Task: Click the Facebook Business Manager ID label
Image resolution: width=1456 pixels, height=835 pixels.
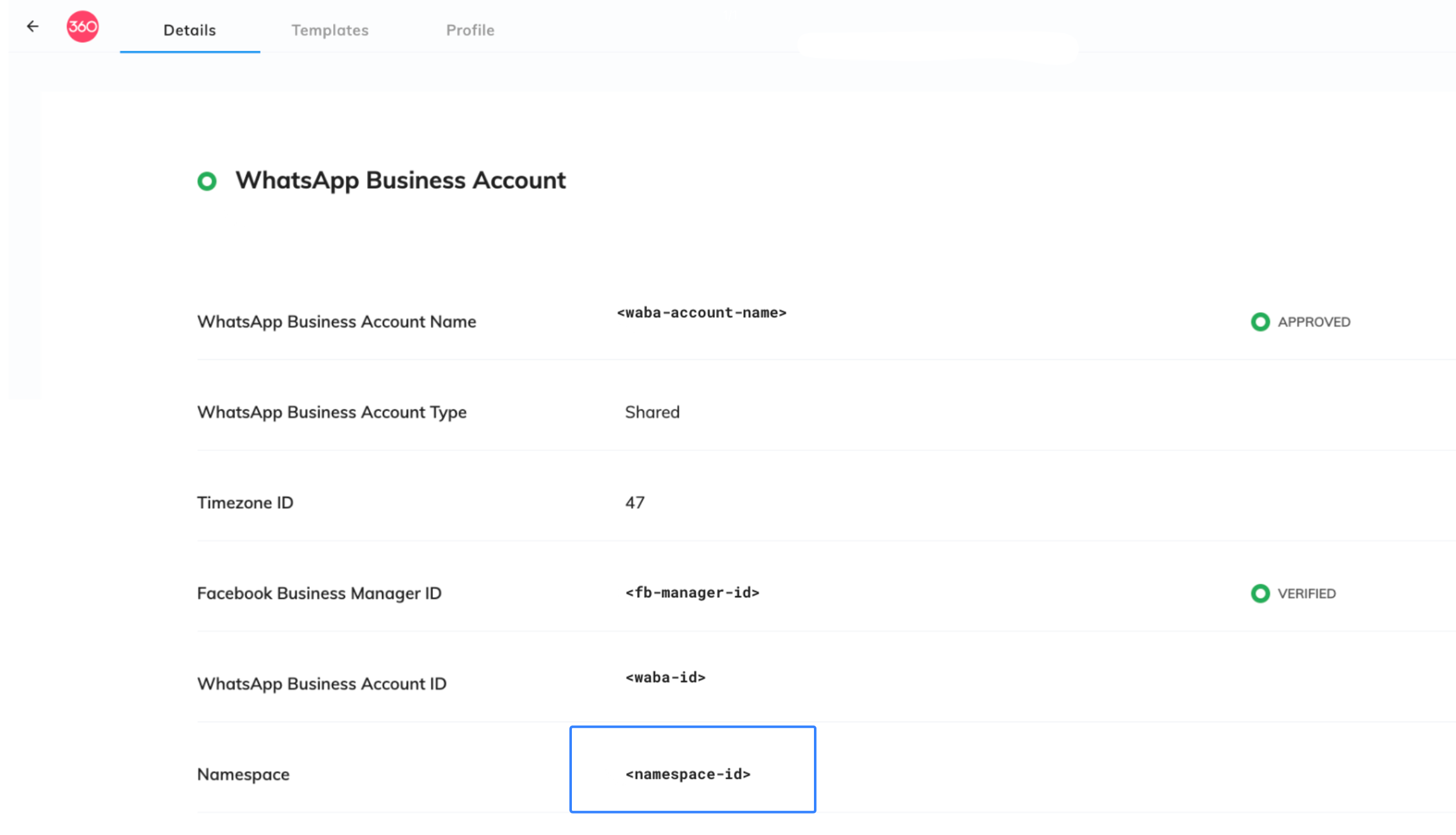Action: pyautogui.click(x=319, y=594)
